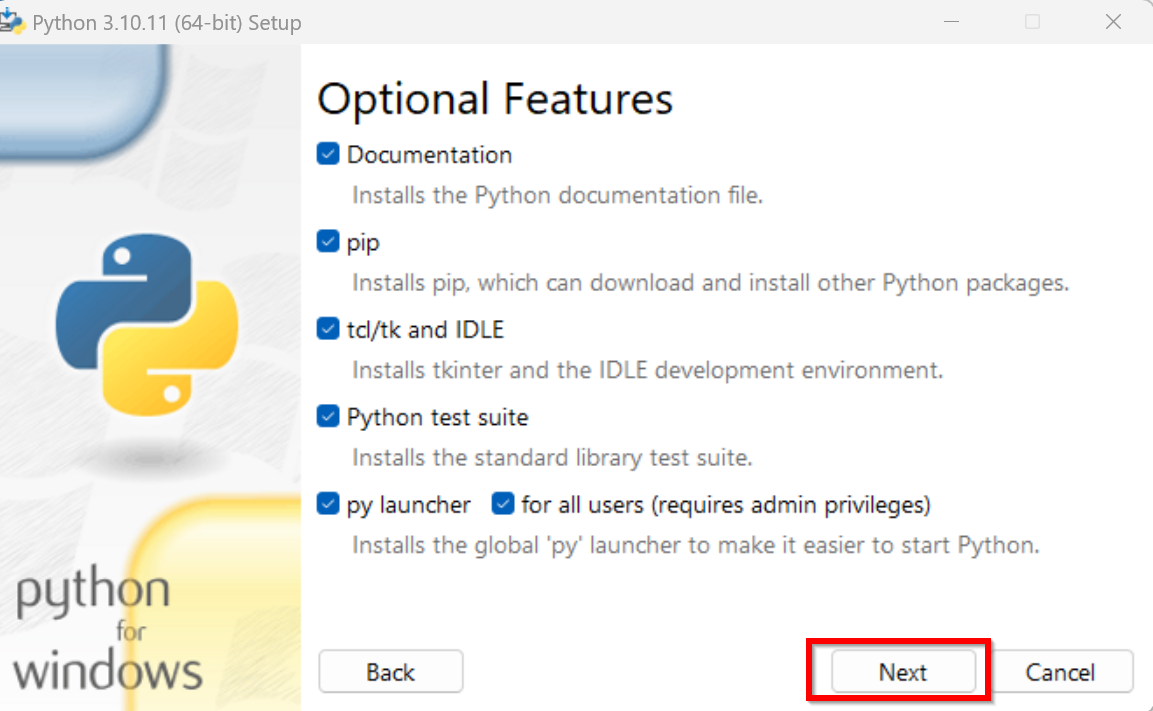Close the Python Setup window
Viewport: 1153px width, 711px height.
click(1113, 22)
